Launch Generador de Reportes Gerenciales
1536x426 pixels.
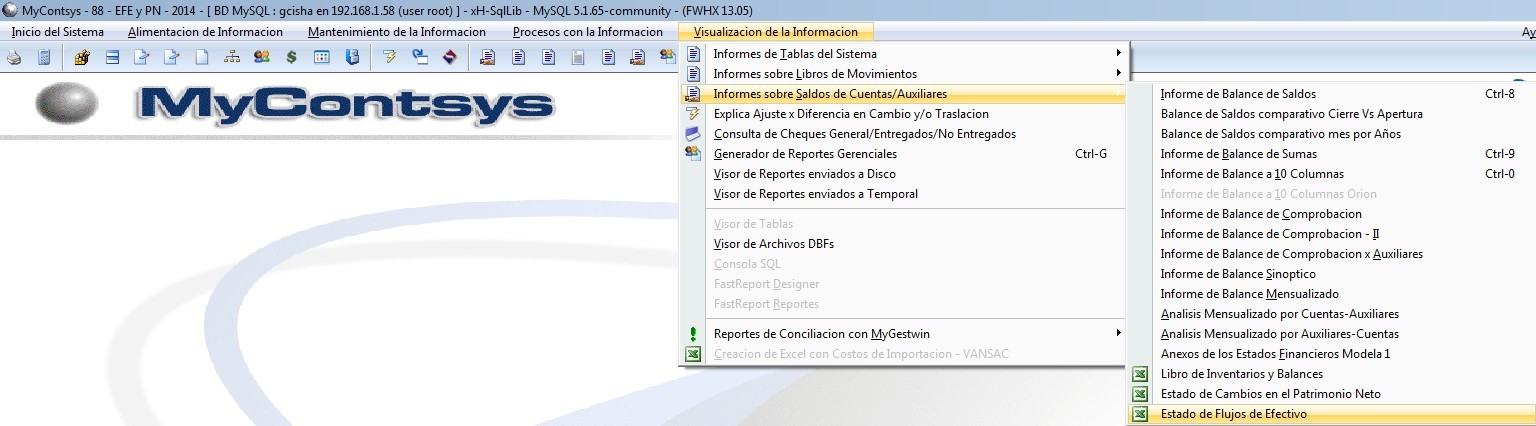[905, 154]
